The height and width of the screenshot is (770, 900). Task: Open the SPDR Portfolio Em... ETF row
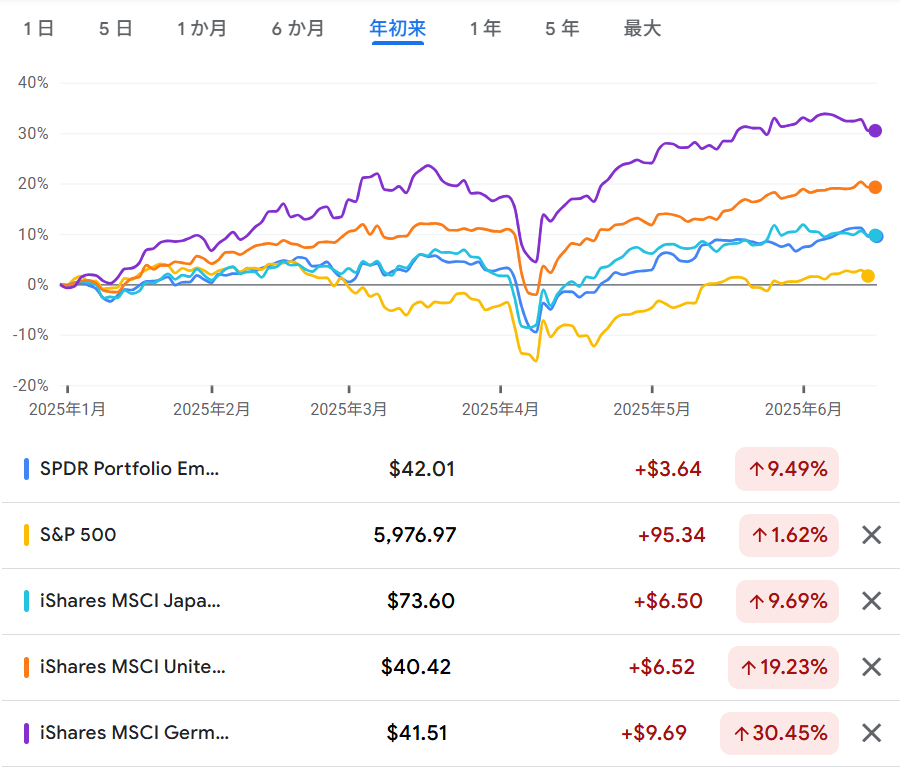[x=129, y=469]
